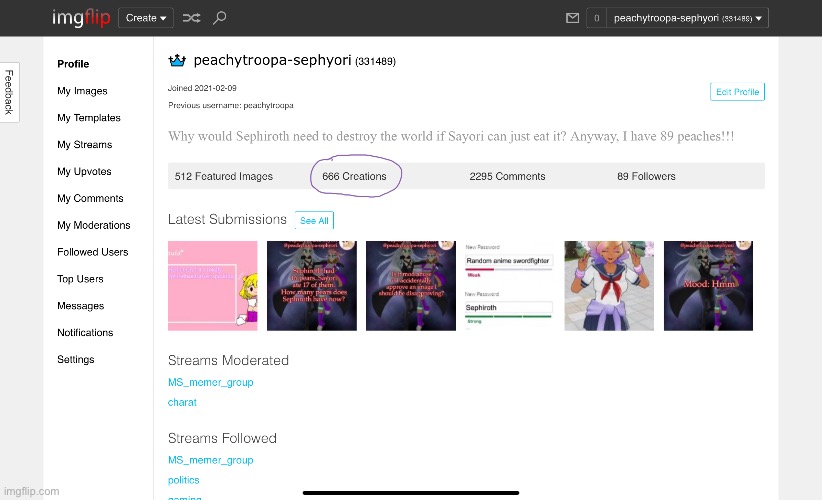The width and height of the screenshot is (822, 500).
Task: Open the 512 Featured Images stat
Action: pyautogui.click(x=224, y=176)
